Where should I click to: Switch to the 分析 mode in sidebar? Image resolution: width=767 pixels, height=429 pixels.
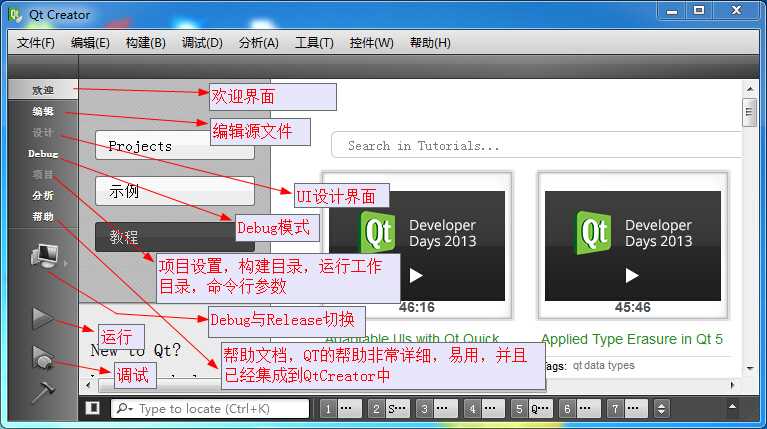(43, 196)
